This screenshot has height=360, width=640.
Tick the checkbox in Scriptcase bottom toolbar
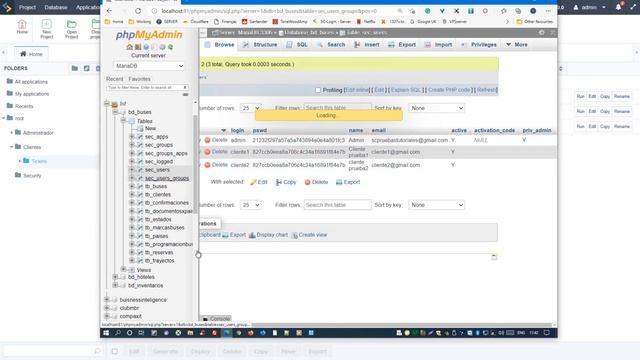coord(115,351)
